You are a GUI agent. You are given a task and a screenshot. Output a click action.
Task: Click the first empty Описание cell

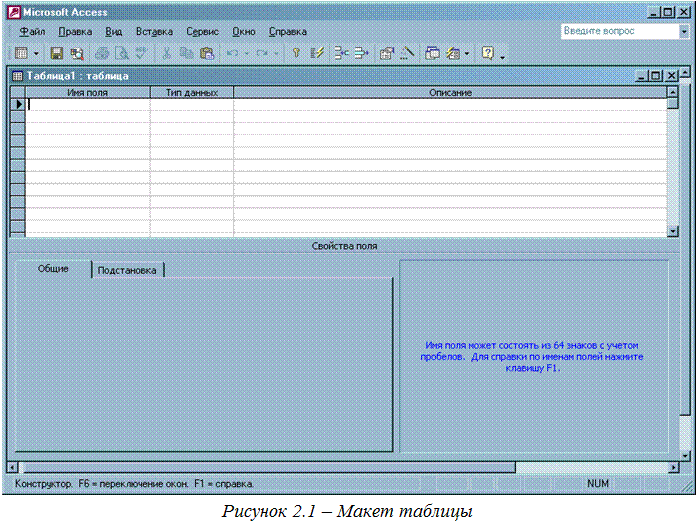tap(450, 105)
